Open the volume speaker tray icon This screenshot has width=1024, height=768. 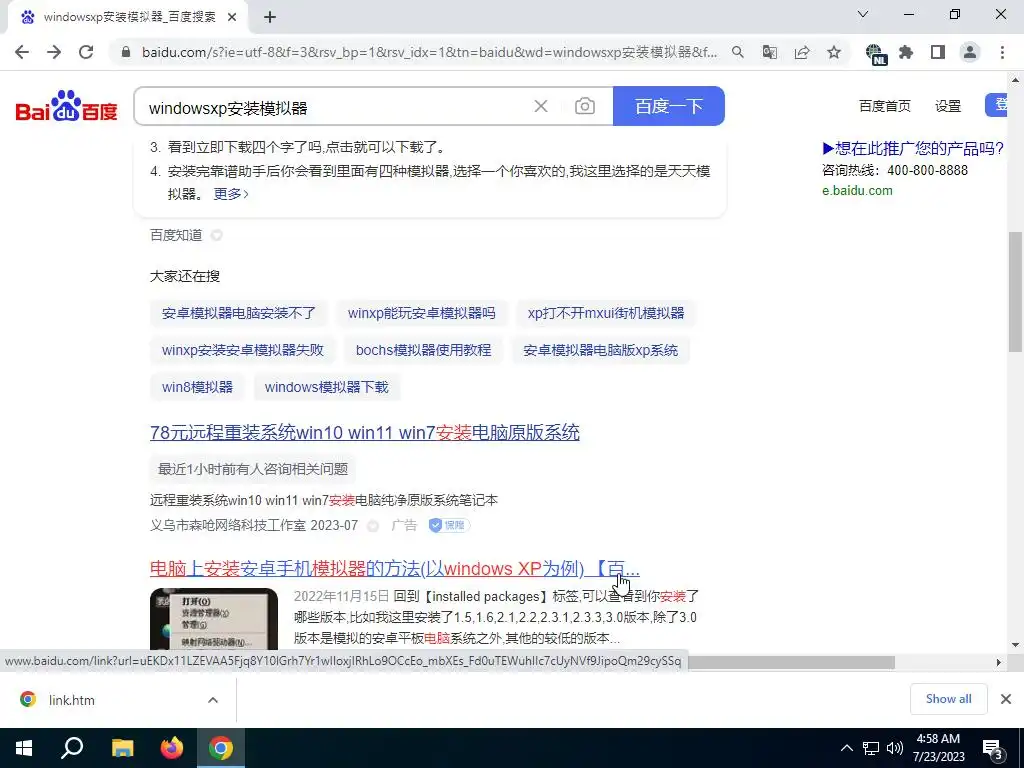click(895, 748)
